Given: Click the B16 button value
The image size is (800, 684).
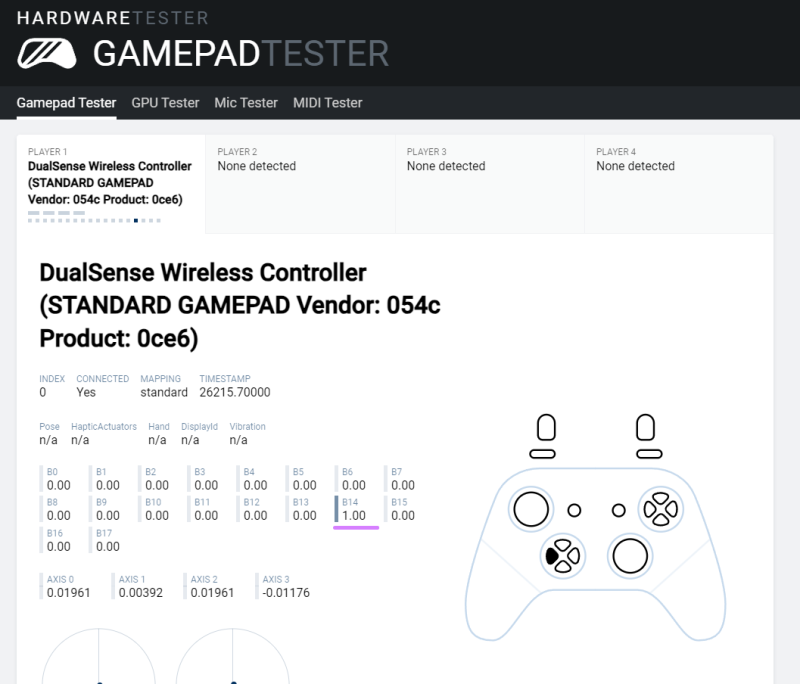Looking at the screenshot, I should (x=59, y=546).
